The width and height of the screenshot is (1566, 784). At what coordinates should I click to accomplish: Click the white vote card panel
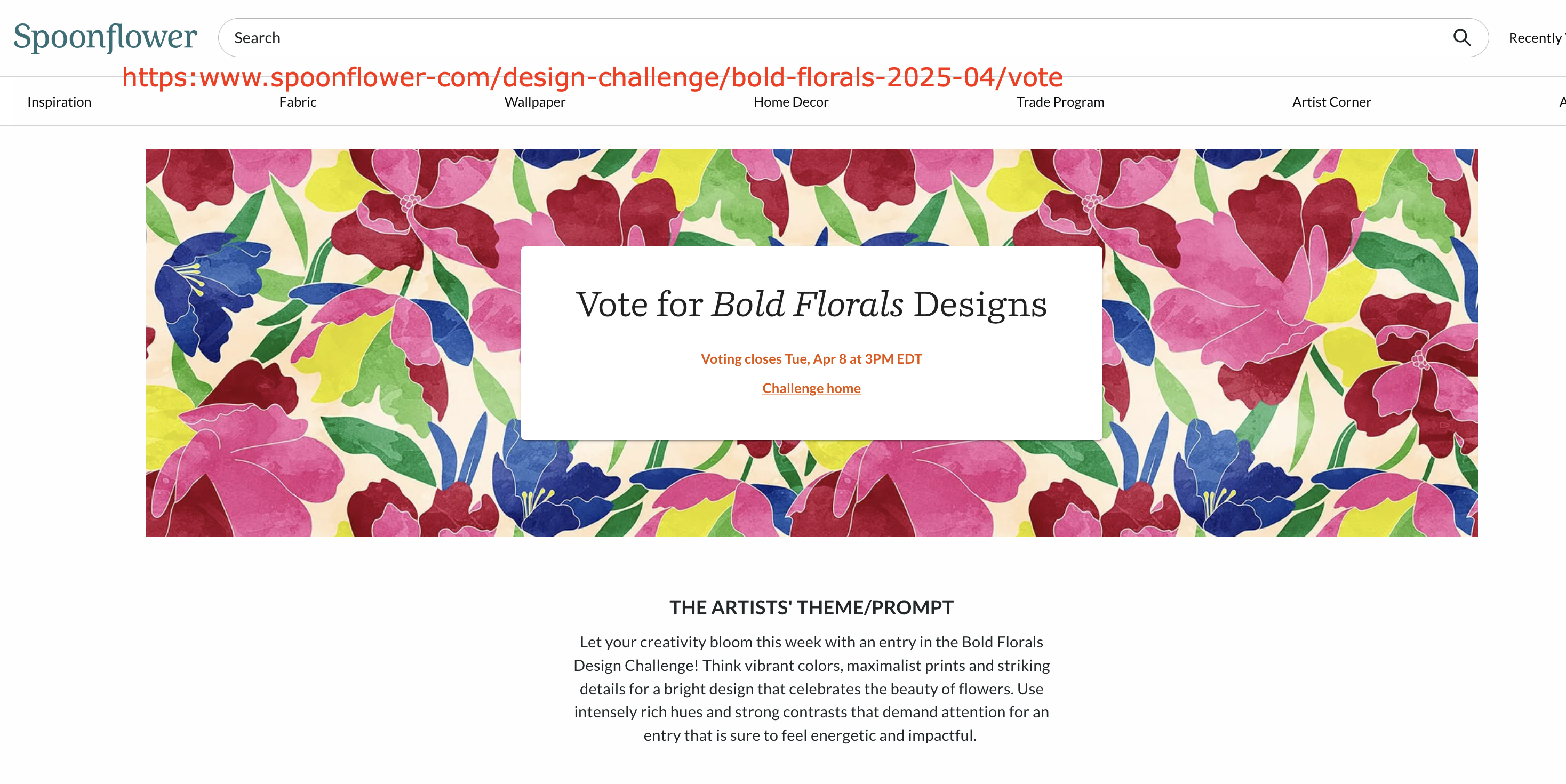812,343
